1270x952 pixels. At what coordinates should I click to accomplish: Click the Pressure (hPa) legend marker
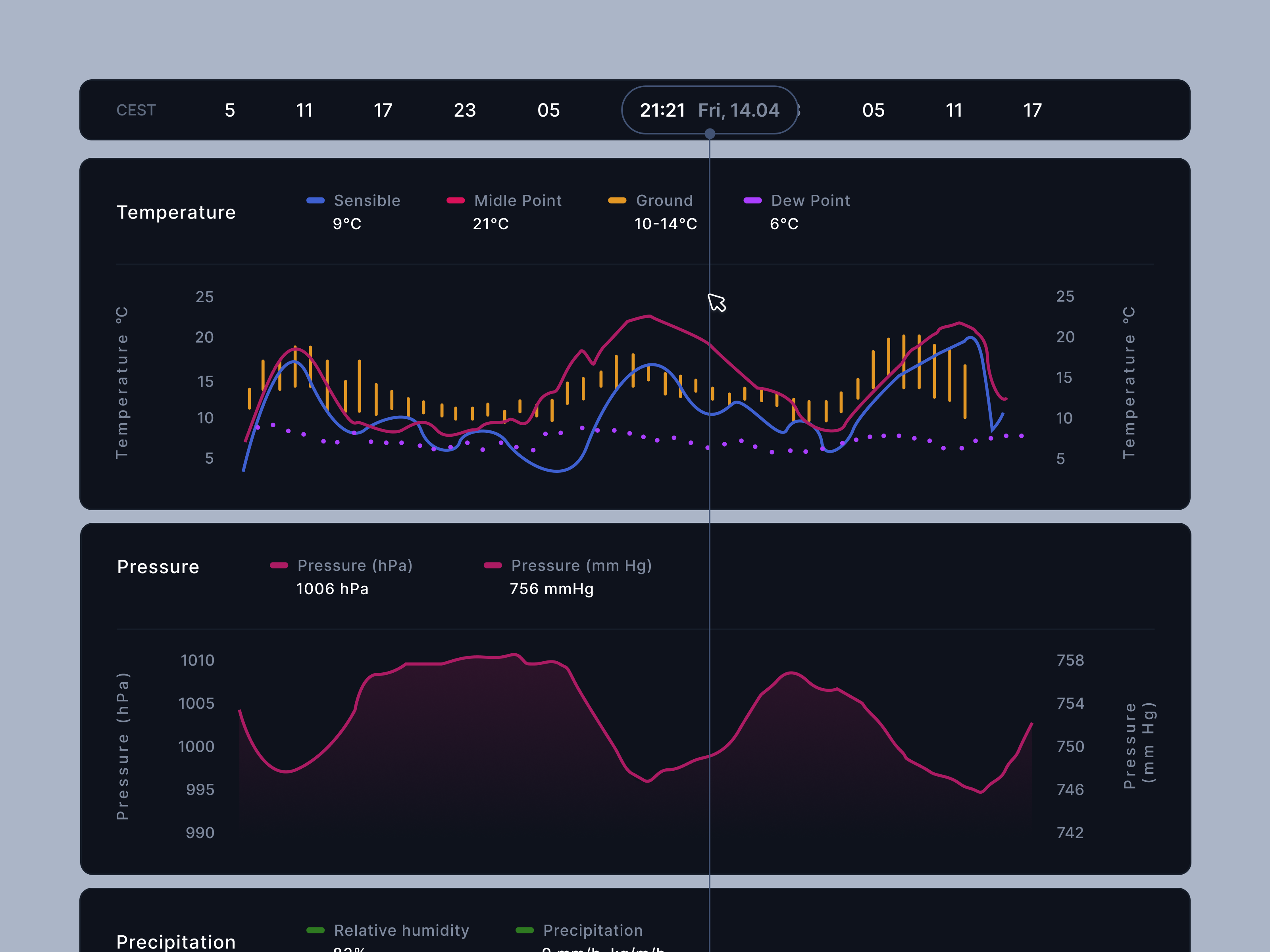(x=280, y=565)
